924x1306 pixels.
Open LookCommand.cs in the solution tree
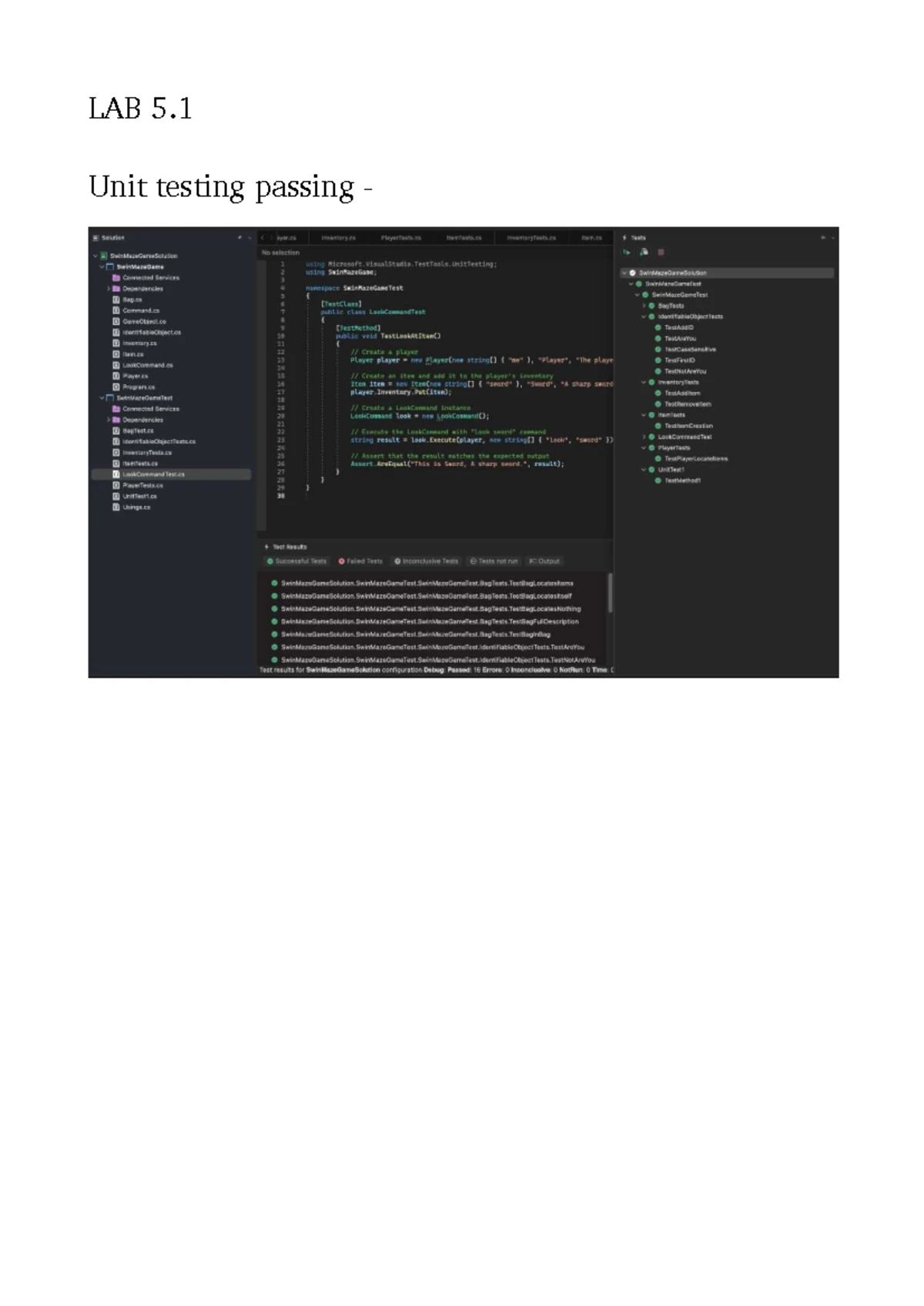148,365
